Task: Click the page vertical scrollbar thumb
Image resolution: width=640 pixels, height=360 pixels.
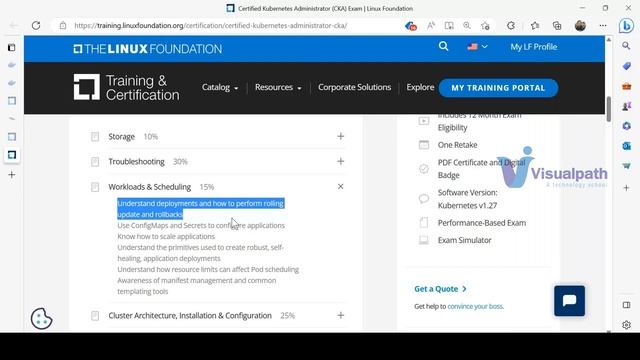Action: click(609, 109)
